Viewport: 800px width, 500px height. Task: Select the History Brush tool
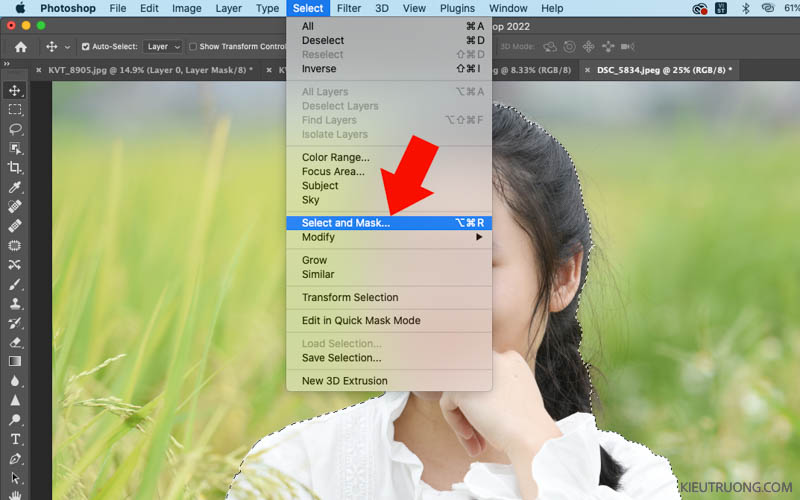click(15, 323)
